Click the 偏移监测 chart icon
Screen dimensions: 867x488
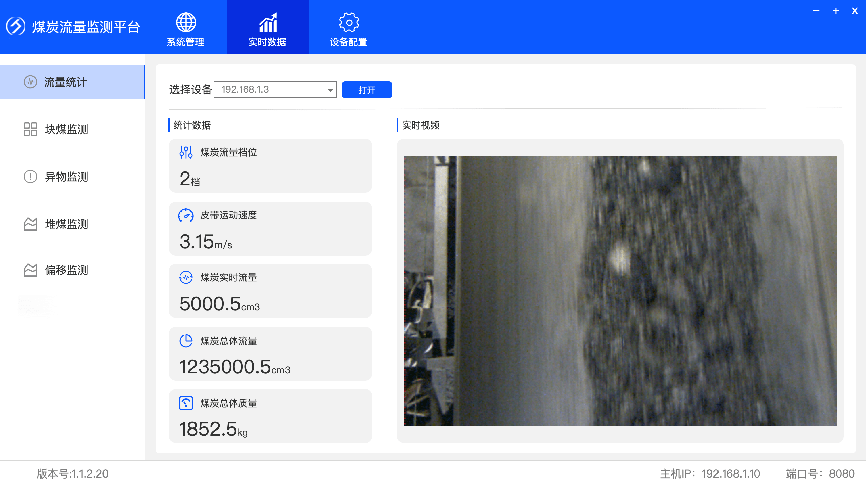pos(30,270)
